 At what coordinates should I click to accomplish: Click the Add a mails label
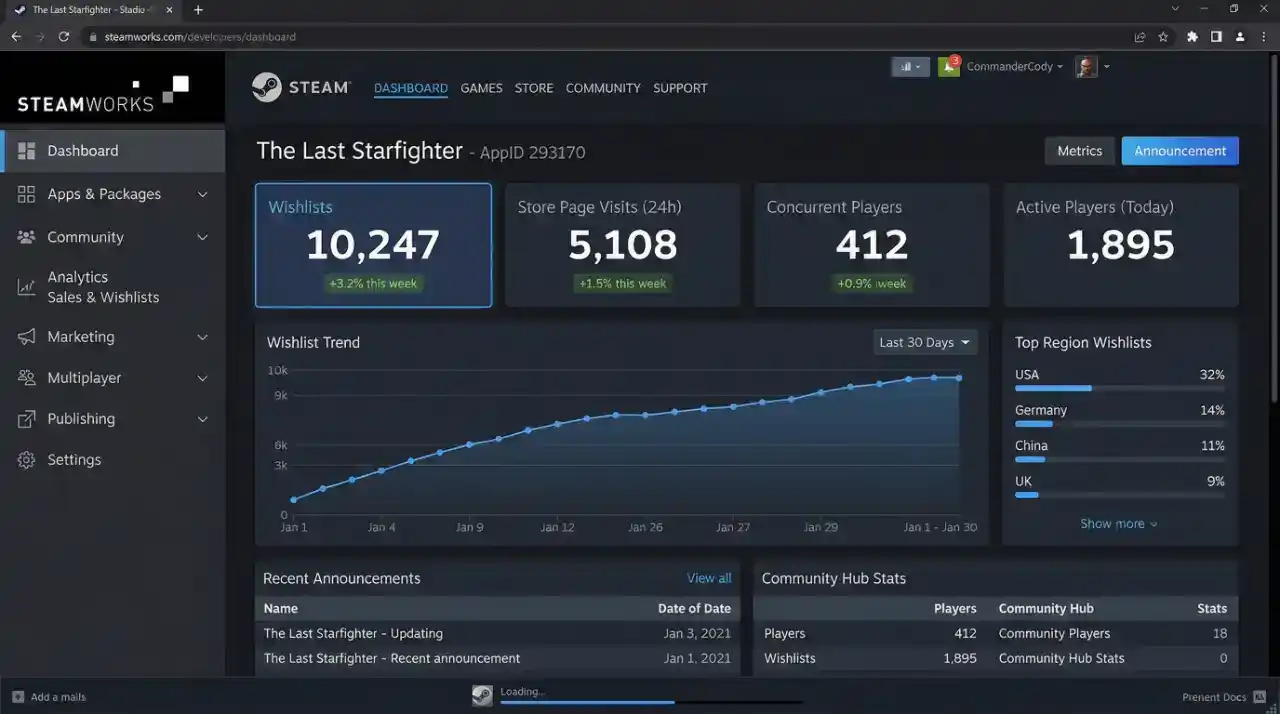coord(58,697)
